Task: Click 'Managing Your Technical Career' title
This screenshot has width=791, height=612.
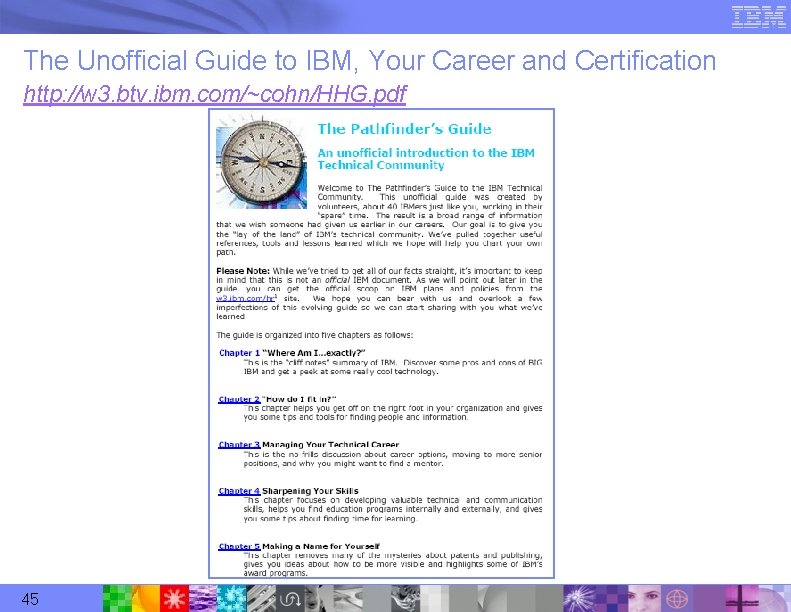Action: (x=330, y=444)
